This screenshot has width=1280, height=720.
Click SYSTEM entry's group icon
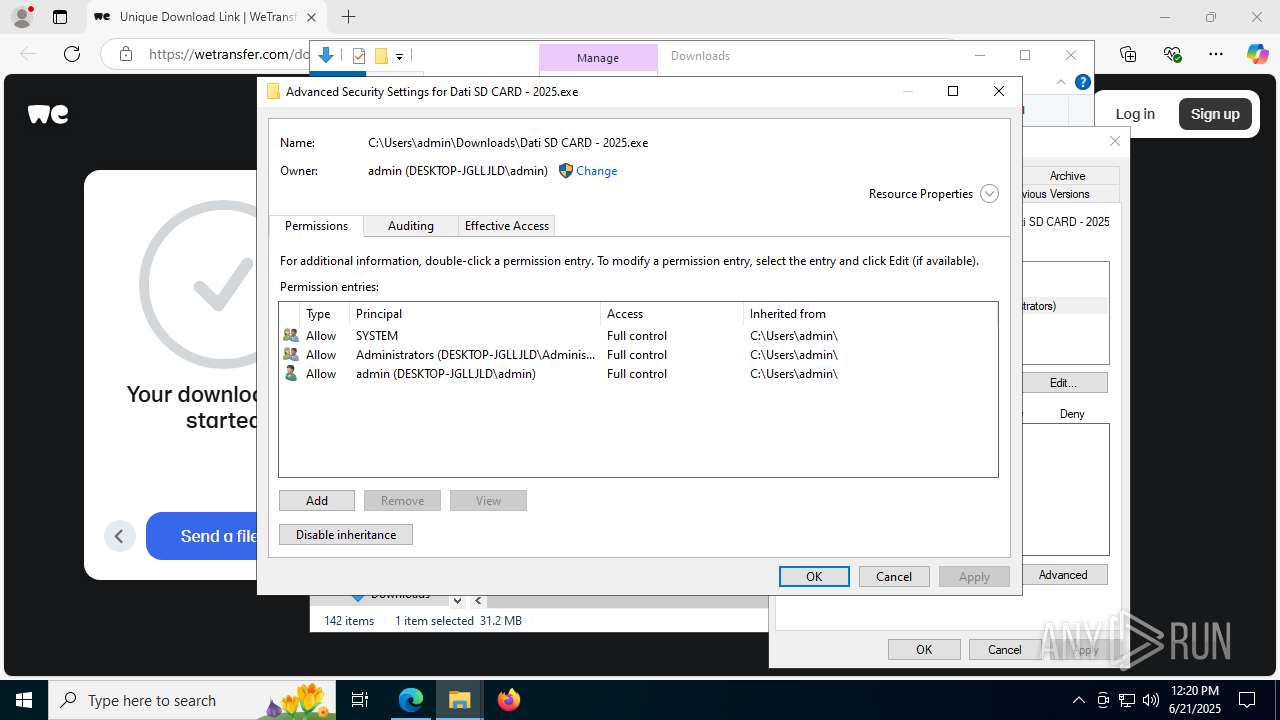[291, 336]
